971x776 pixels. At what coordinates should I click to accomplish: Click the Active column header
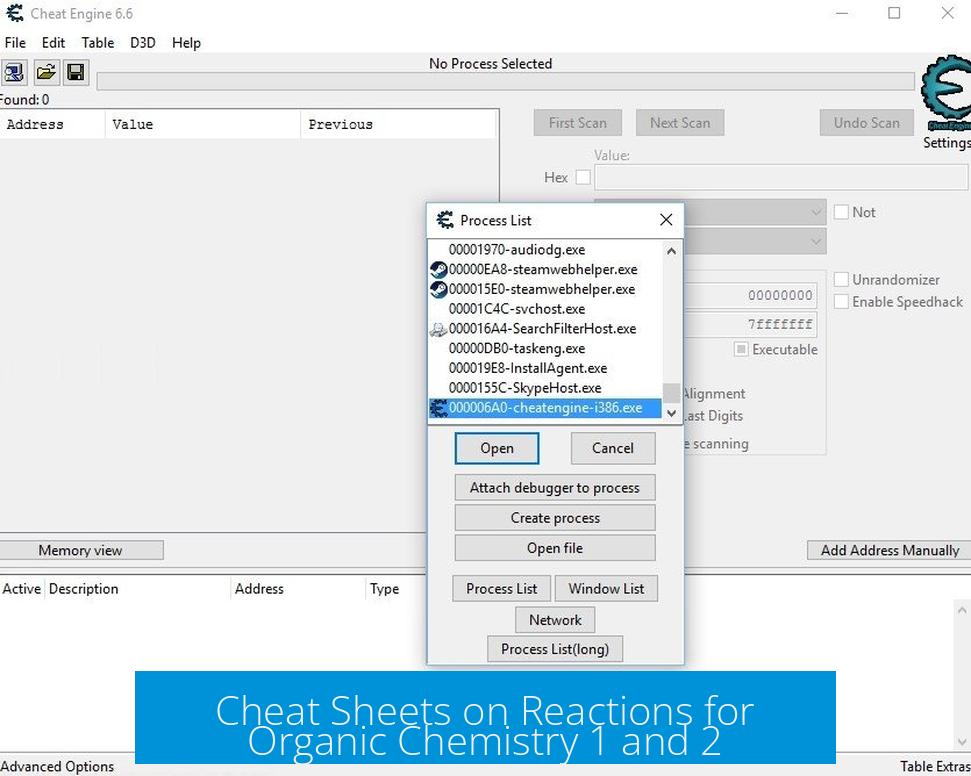pyautogui.click(x=22, y=589)
